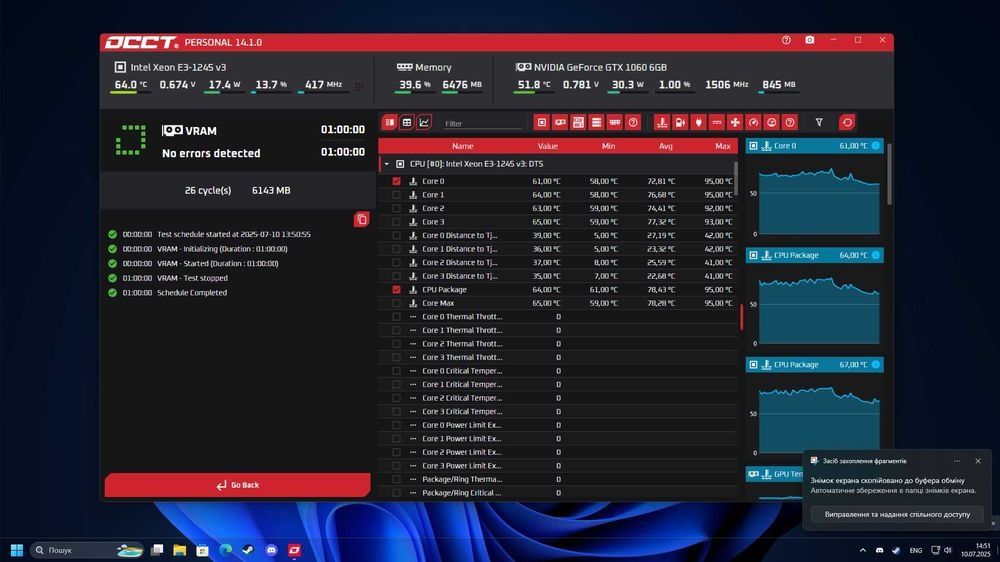Open the Windows Start menu
The height and width of the screenshot is (562, 1000).
(x=17, y=550)
